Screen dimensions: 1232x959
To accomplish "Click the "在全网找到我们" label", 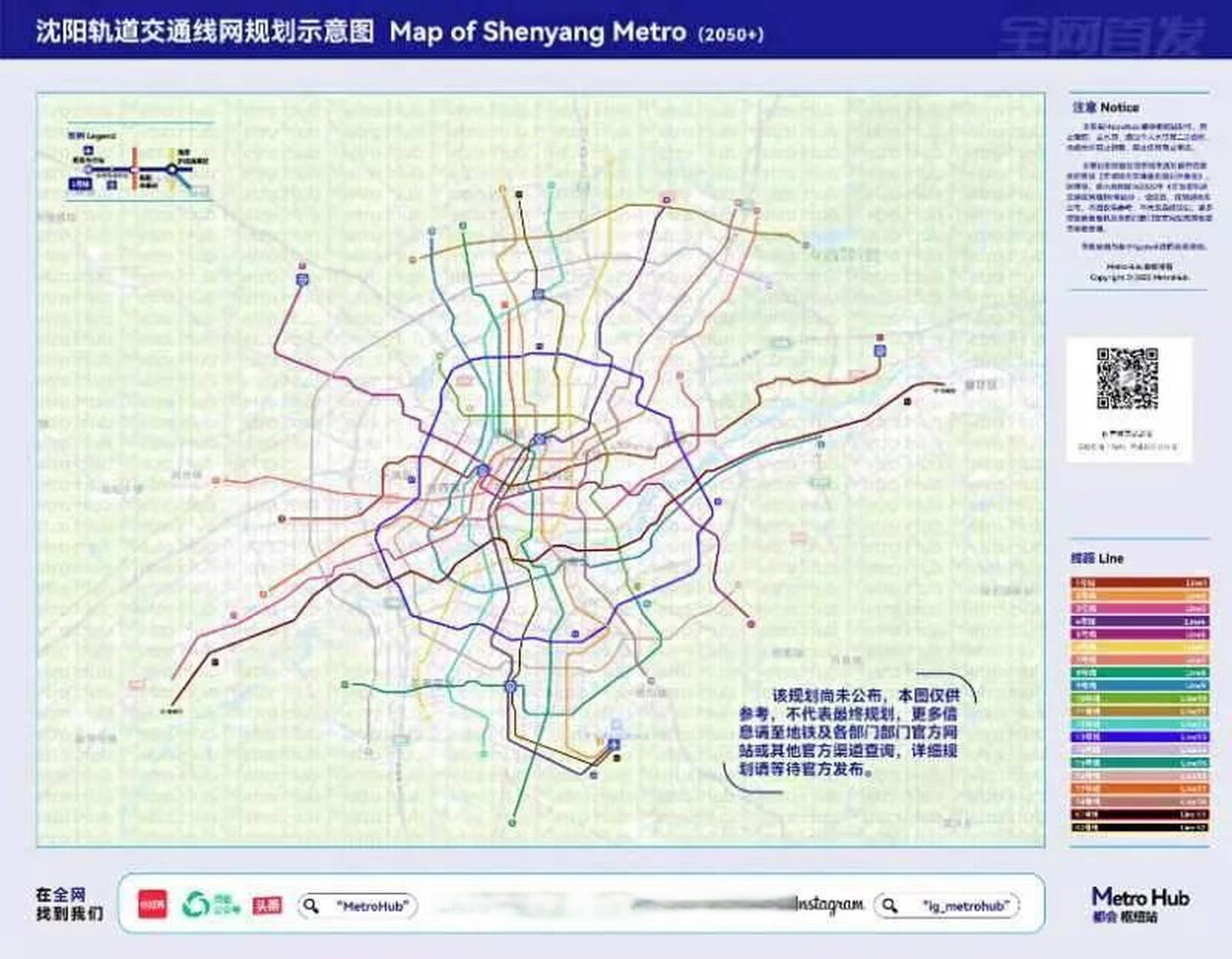I will [69, 904].
